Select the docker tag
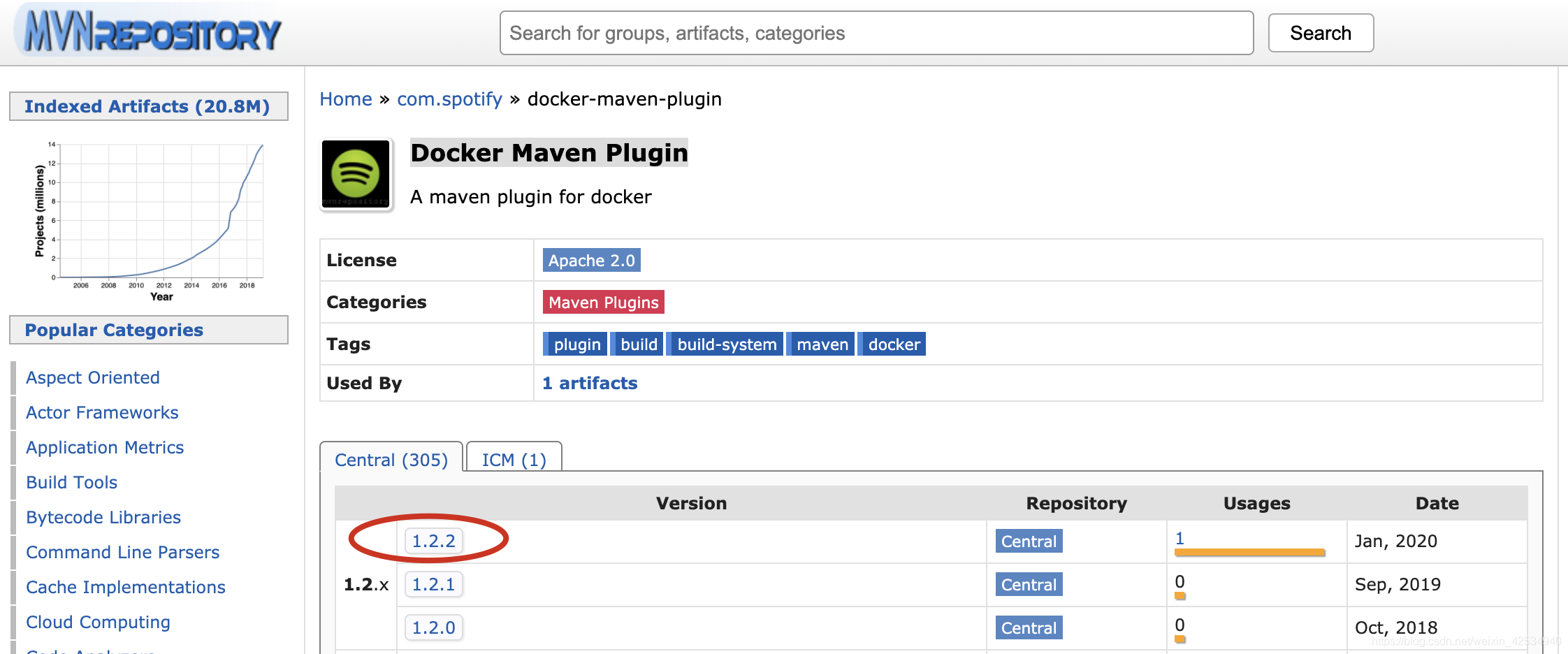The width and height of the screenshot is (1568, 654). tap(893, 344)
